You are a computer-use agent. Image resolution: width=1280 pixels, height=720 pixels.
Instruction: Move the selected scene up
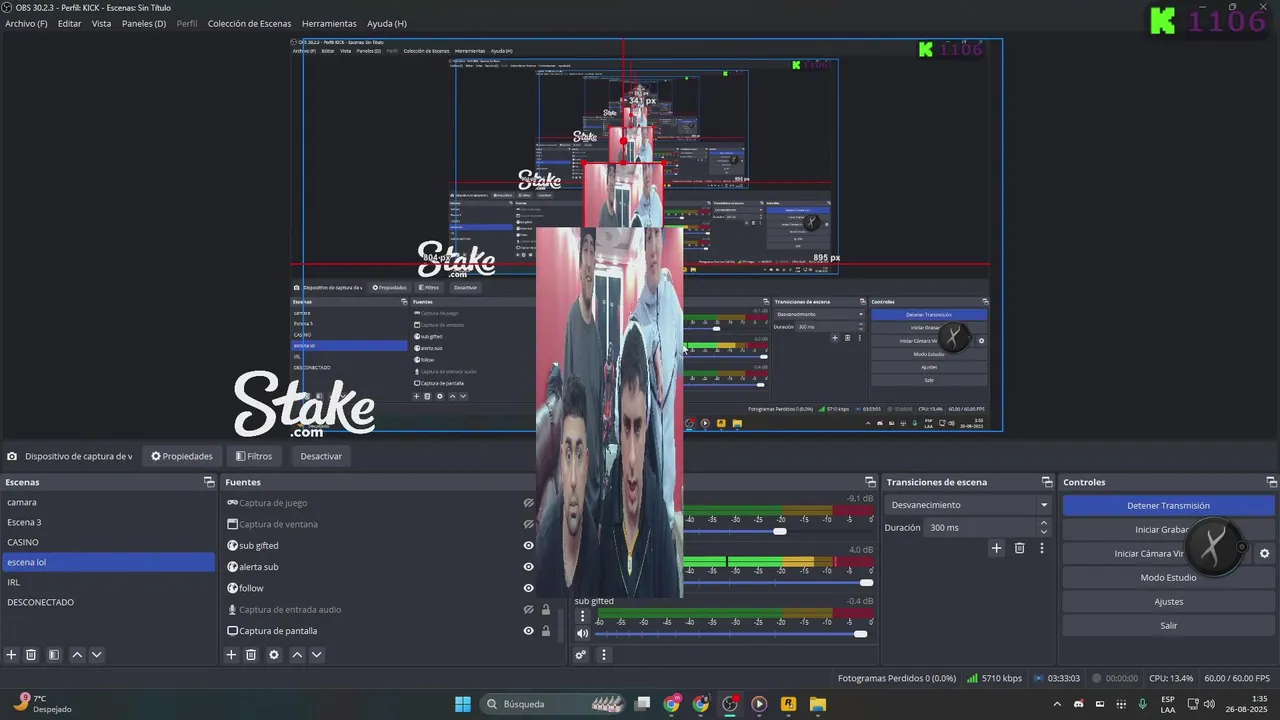[77, 655]
